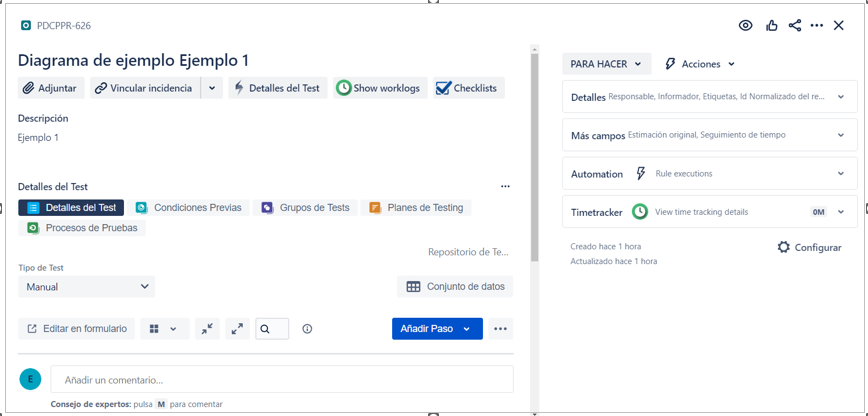Click the vertical scrollbar of the issue panel

[x=535, y=150]
